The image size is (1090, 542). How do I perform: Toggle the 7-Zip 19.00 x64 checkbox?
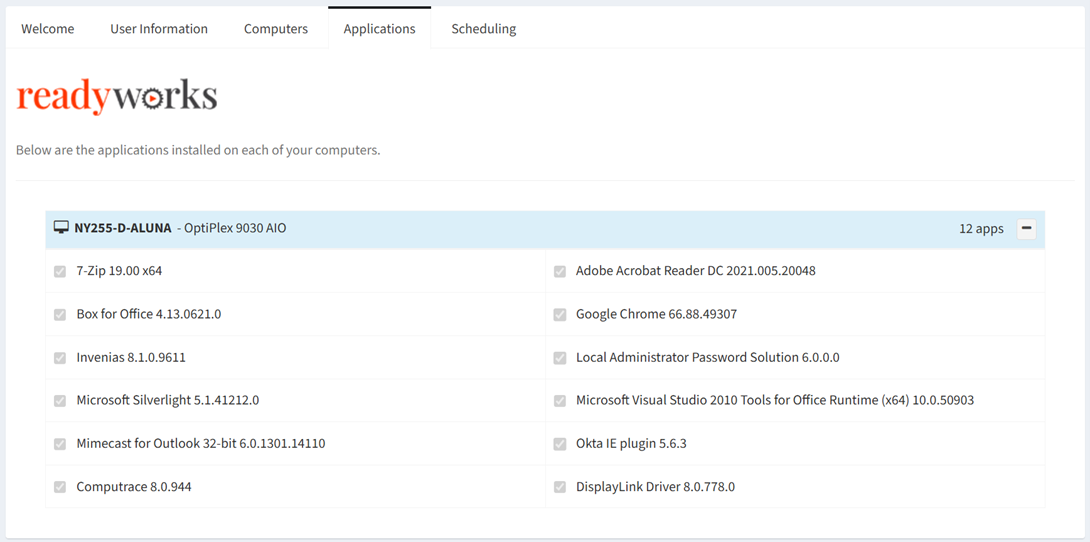coord(60,271)
